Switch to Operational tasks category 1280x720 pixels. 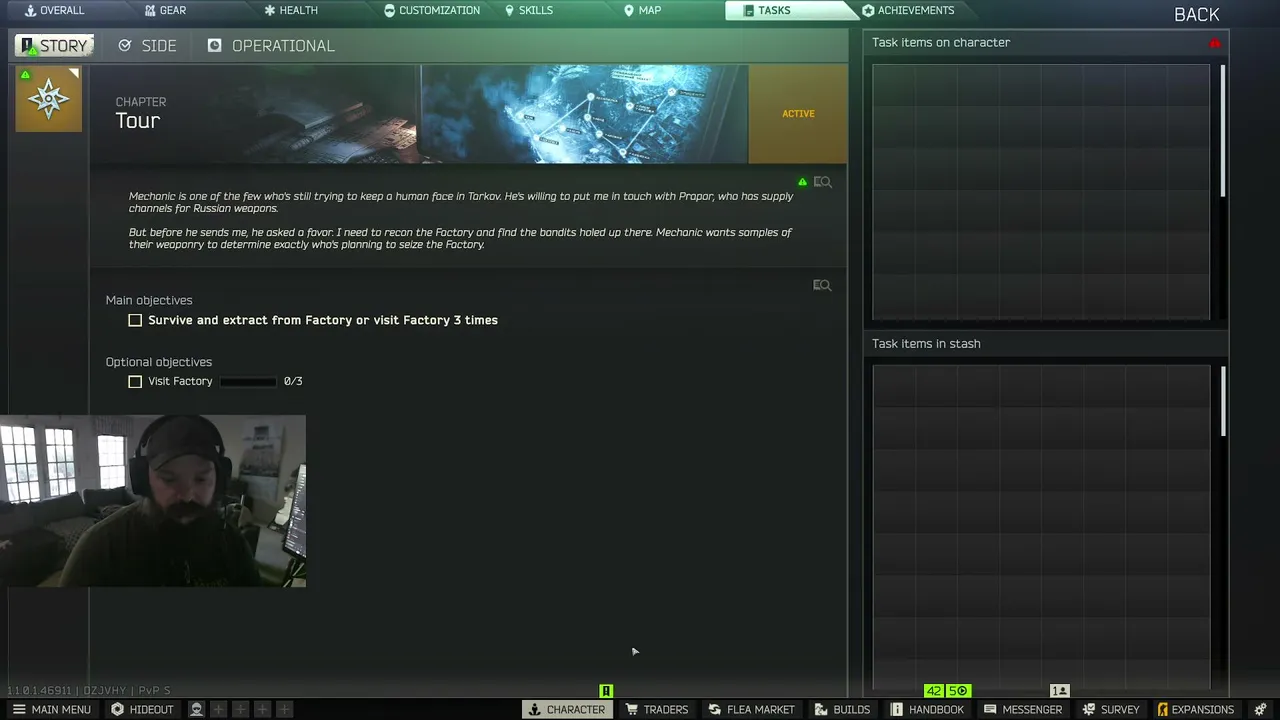click(x=271, y=46)
